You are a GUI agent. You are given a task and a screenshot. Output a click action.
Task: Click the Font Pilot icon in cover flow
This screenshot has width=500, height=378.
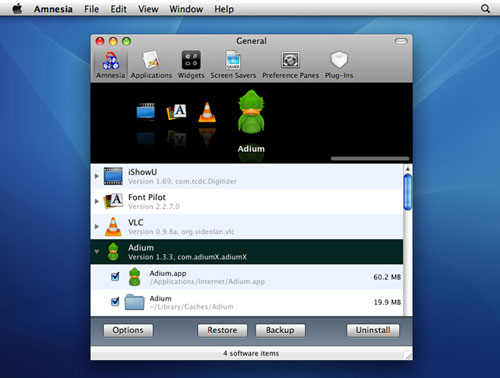[176, 112]
